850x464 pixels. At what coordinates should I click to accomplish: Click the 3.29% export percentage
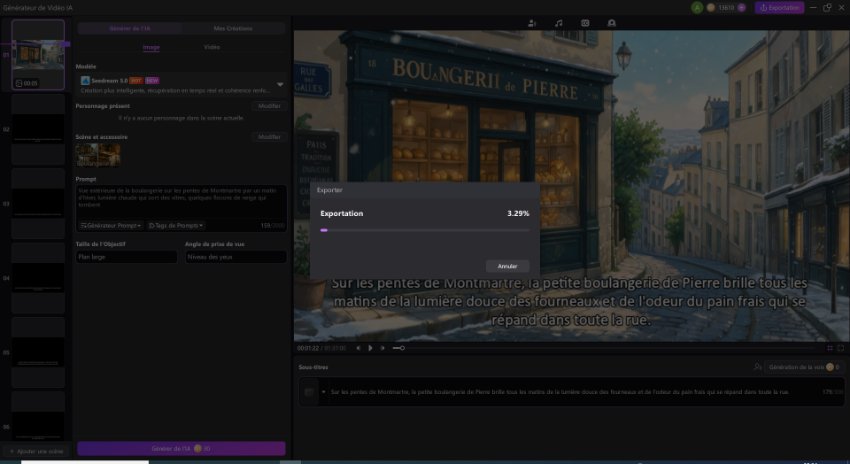tap(518, 214)
